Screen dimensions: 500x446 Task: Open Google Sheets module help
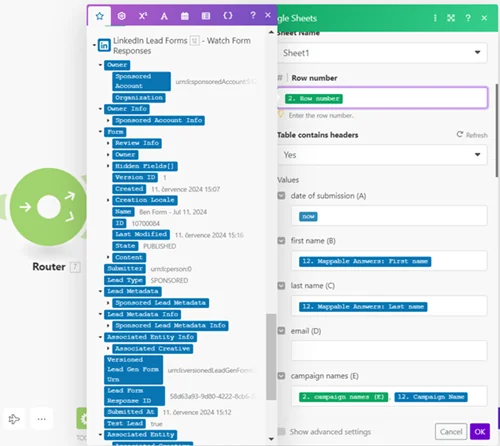(x=468, y=18)
